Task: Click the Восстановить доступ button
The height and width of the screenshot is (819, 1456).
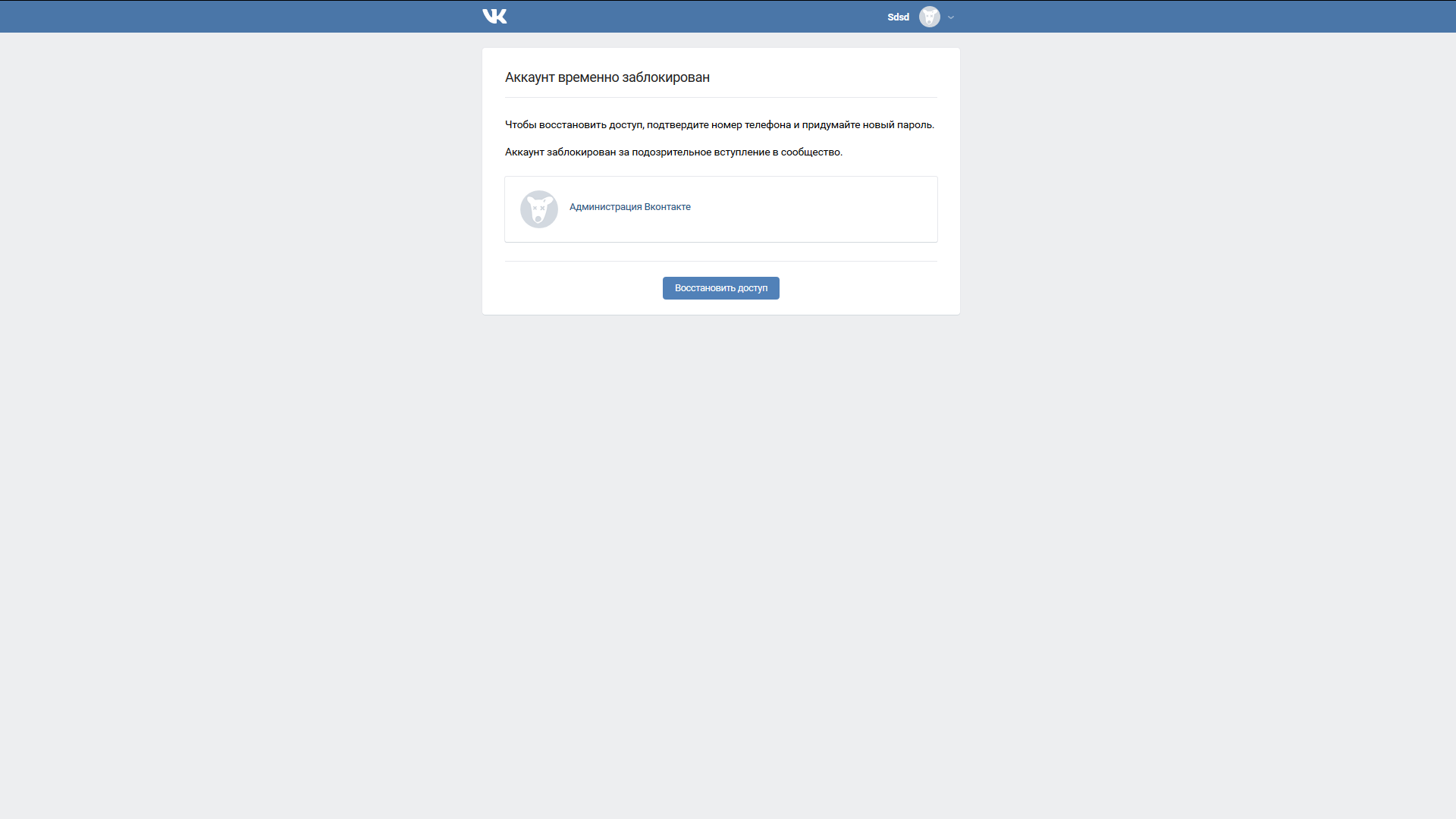Action: pyautogui.click(x=720, y=288)
